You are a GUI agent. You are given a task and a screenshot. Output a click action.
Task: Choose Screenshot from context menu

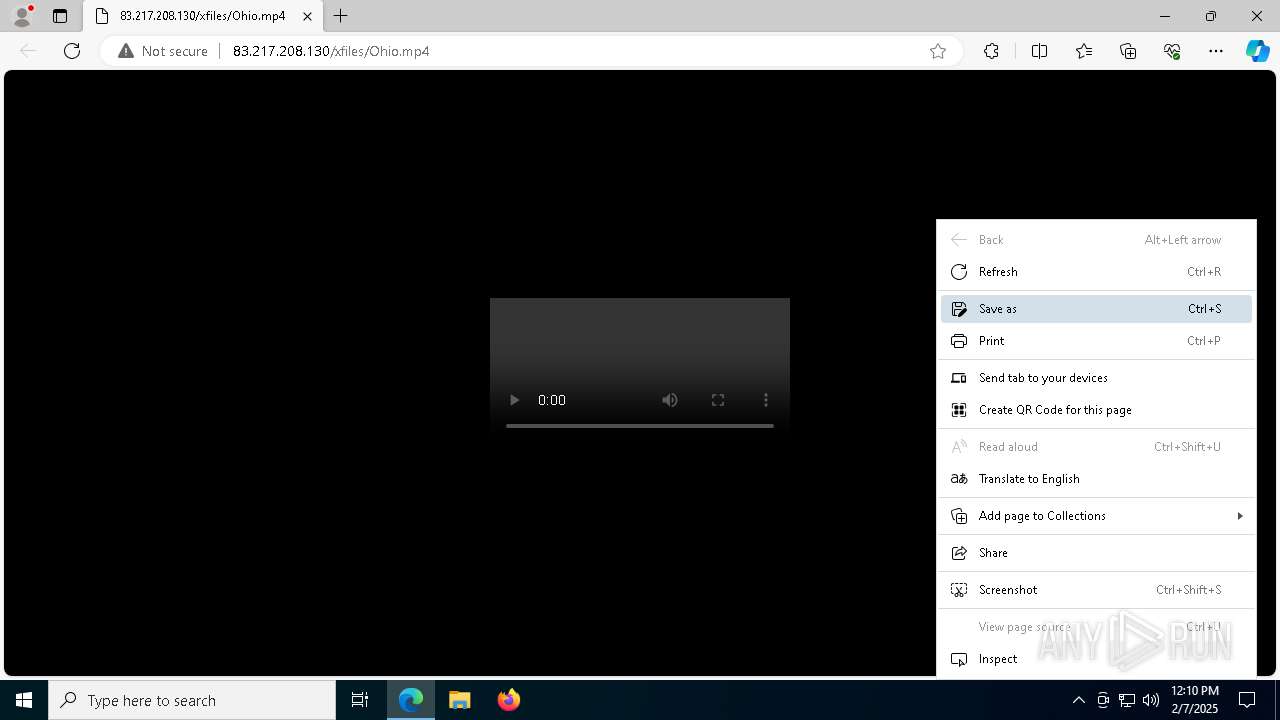(x=1096, y=590)
